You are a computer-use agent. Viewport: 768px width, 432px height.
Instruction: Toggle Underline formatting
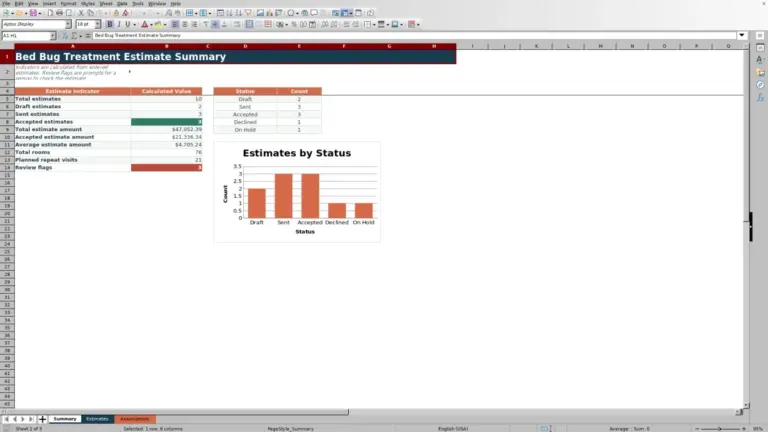click(x=128, y=24)
